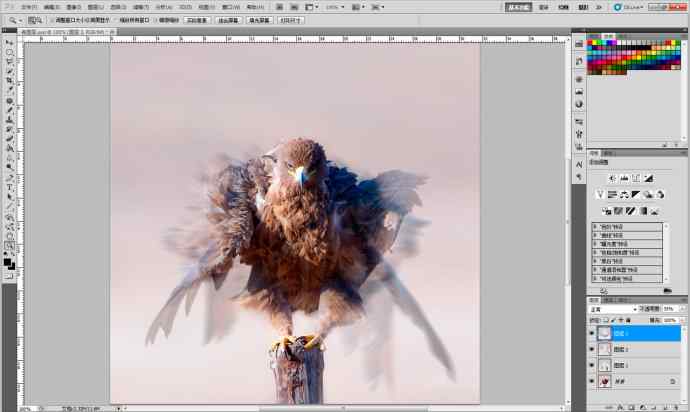The height and width of the screenshot is (412, 690).
Task: Toggle visibility of the 背景 layer
Action: click(x=592, y=381)
